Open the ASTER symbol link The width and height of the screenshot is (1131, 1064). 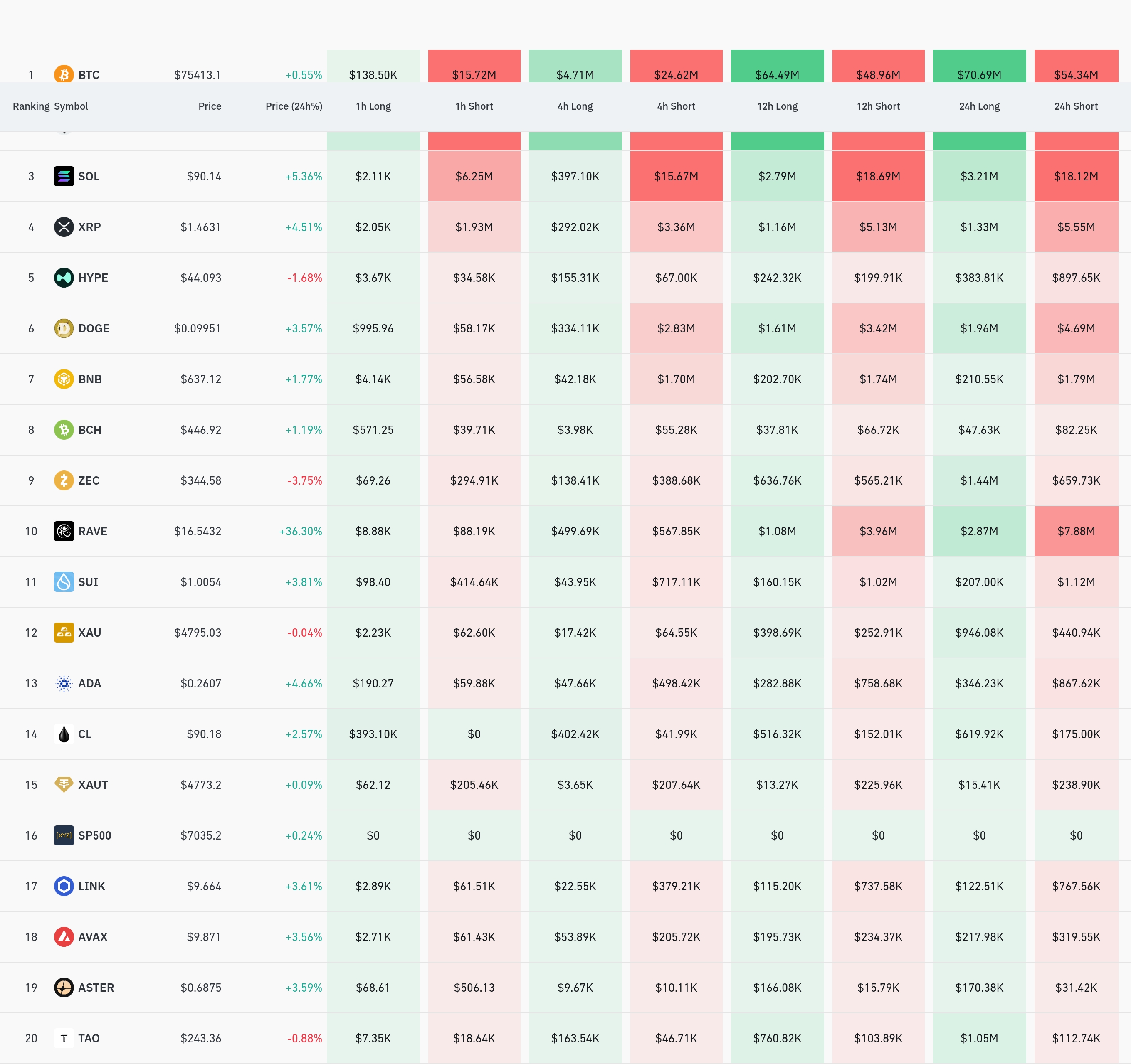click(96, 987)
